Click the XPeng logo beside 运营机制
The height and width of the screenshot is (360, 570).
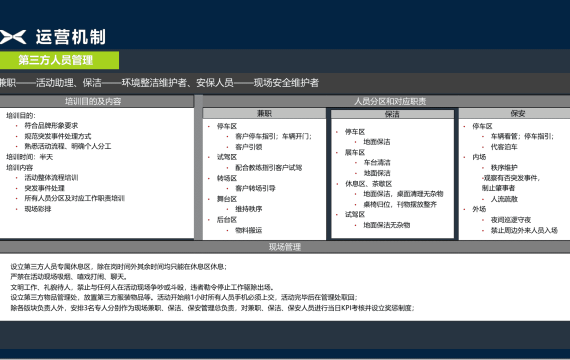click(13, 37)
